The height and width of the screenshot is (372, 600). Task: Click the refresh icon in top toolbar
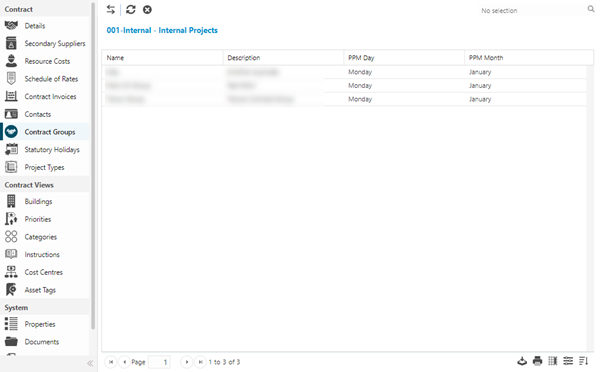(131, 10)
